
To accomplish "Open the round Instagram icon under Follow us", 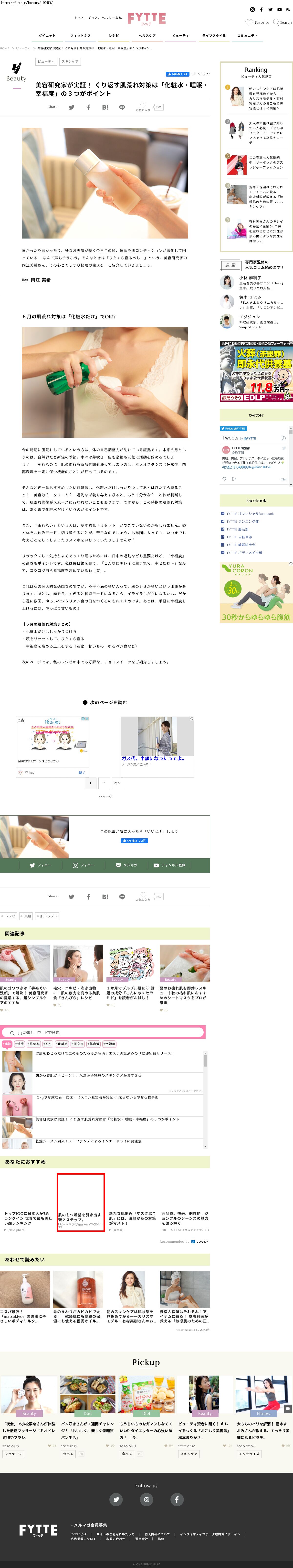I will pos(146,1499).
